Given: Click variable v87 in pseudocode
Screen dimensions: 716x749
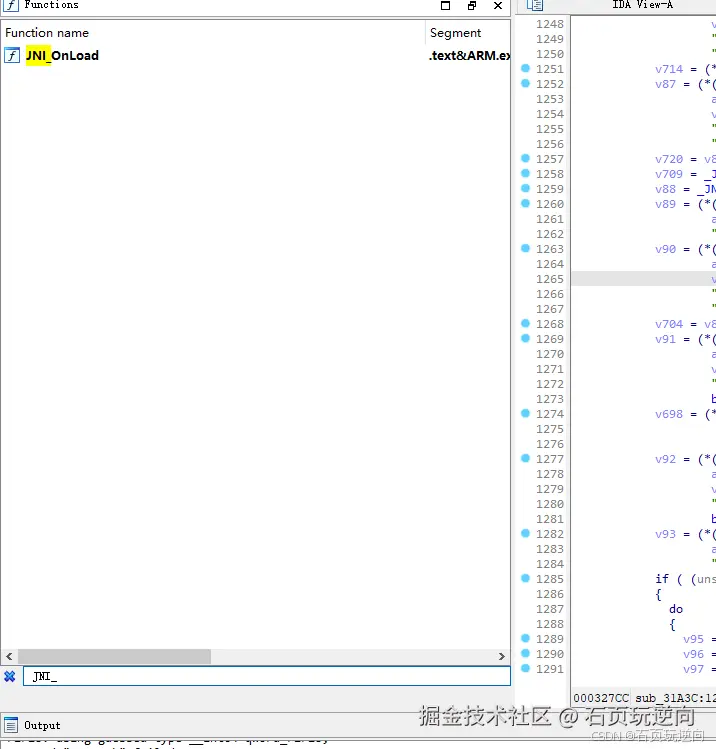Looking at the screenshot, I should click(x=665, y=84).
